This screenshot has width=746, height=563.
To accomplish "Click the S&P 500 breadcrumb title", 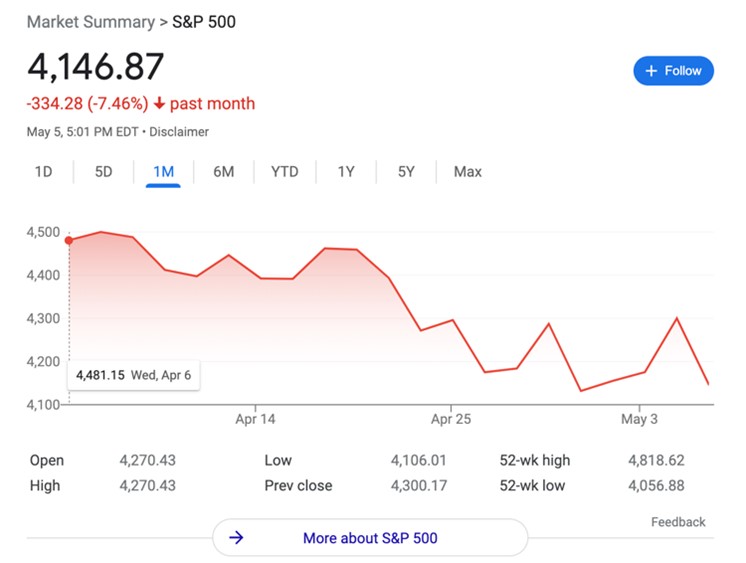I will click(x=204, y=22).
